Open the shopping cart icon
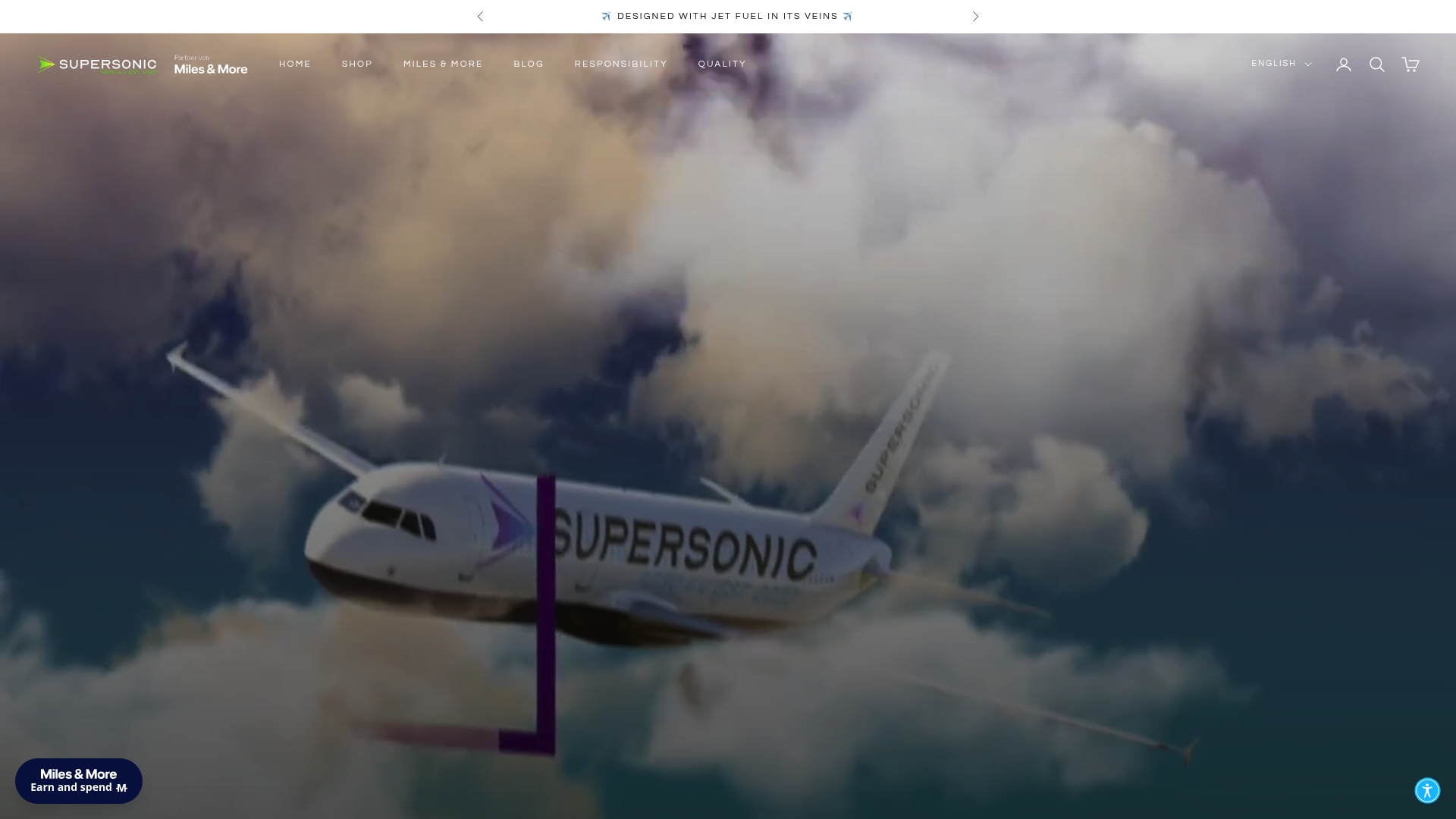Viewport: 1456px width, 819px height. (1410, 64)
